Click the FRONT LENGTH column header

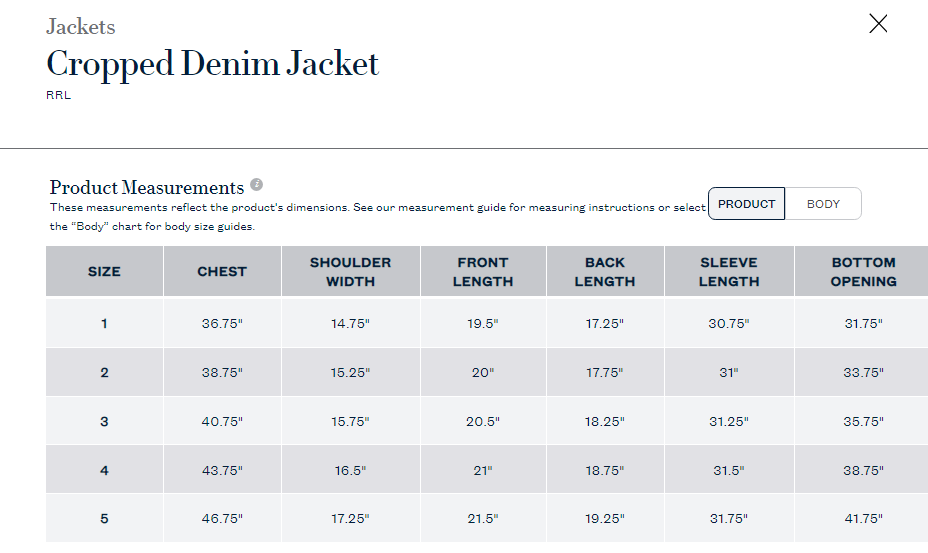pos(483,271)
